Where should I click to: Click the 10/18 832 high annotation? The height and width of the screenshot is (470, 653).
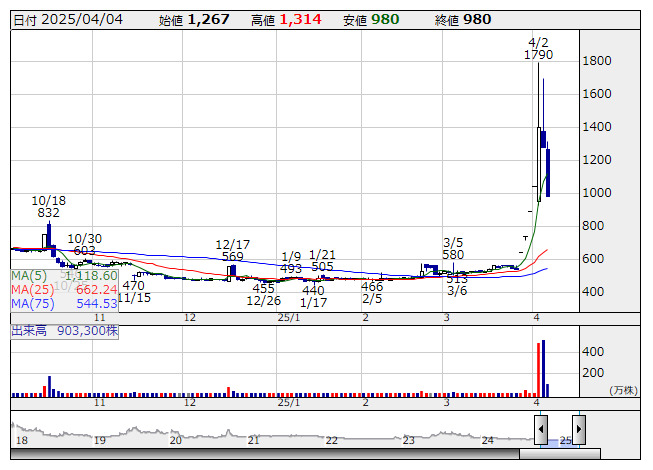point(48,206)
